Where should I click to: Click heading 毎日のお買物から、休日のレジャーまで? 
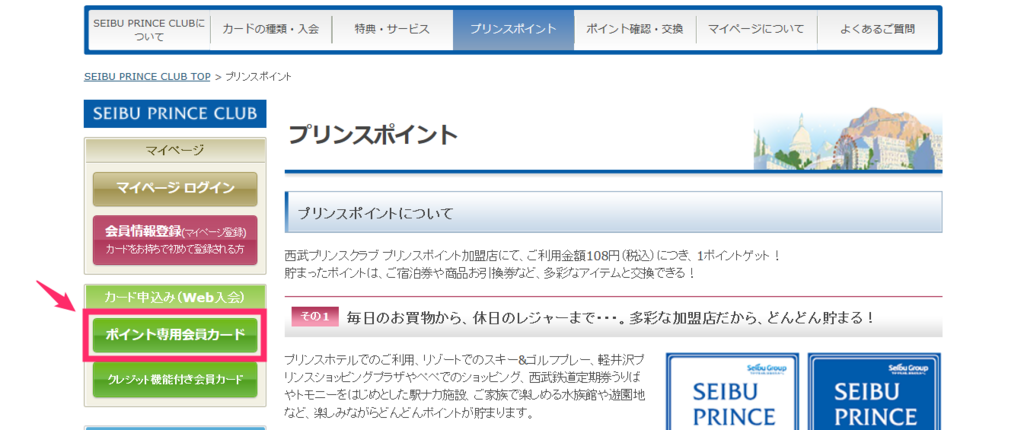(x=610, y=318)
